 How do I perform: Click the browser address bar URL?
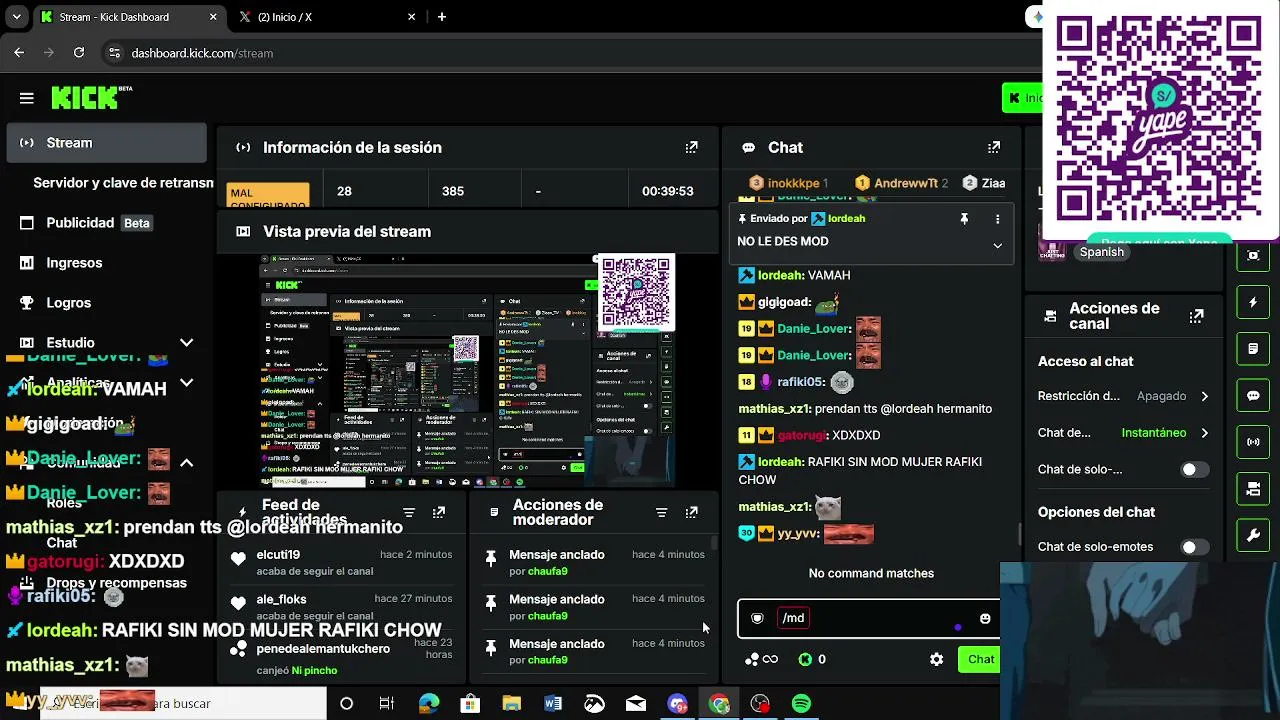click(202, 53)
